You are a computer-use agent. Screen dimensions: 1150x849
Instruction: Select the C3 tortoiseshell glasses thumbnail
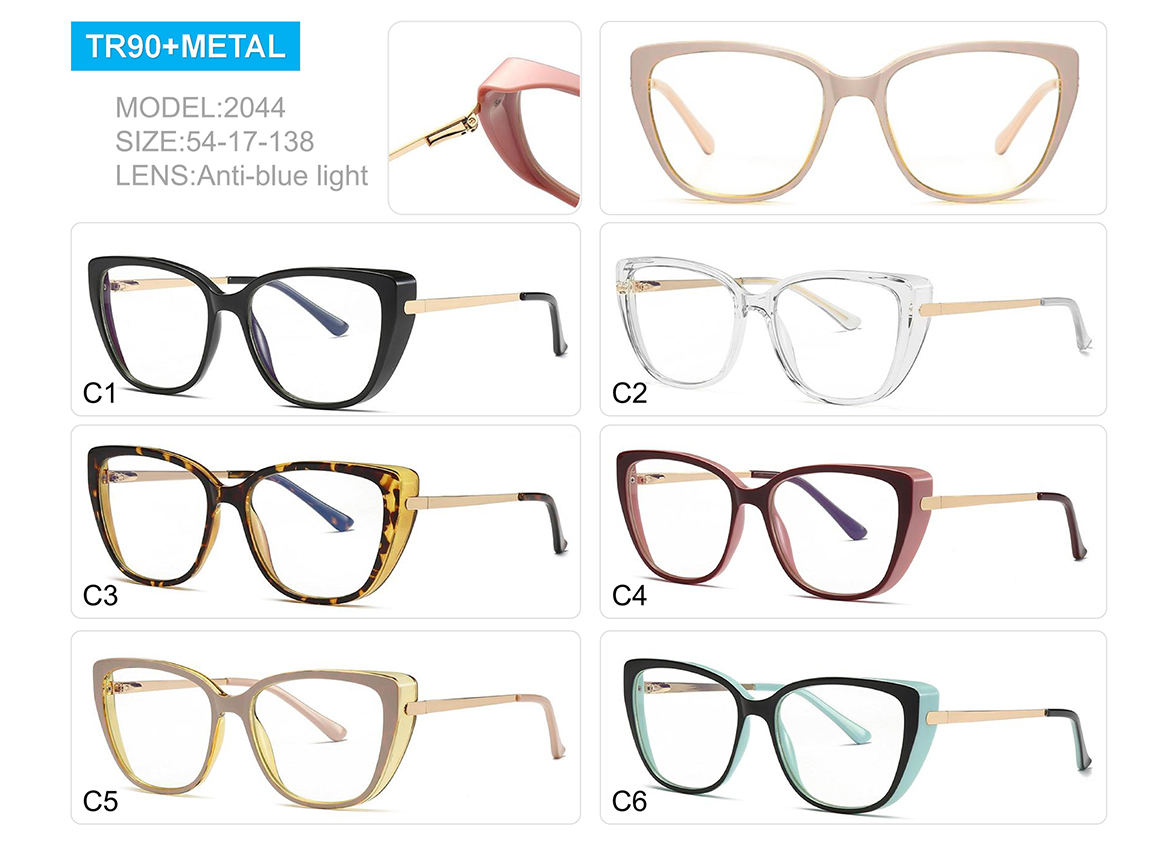coord(326,522)
